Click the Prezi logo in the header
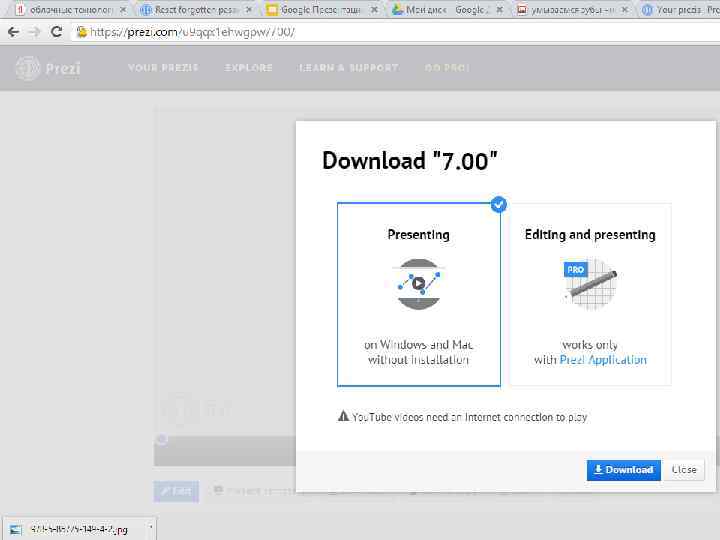The width and height of the screenshot is (720, 540). (x=48, y=68)
